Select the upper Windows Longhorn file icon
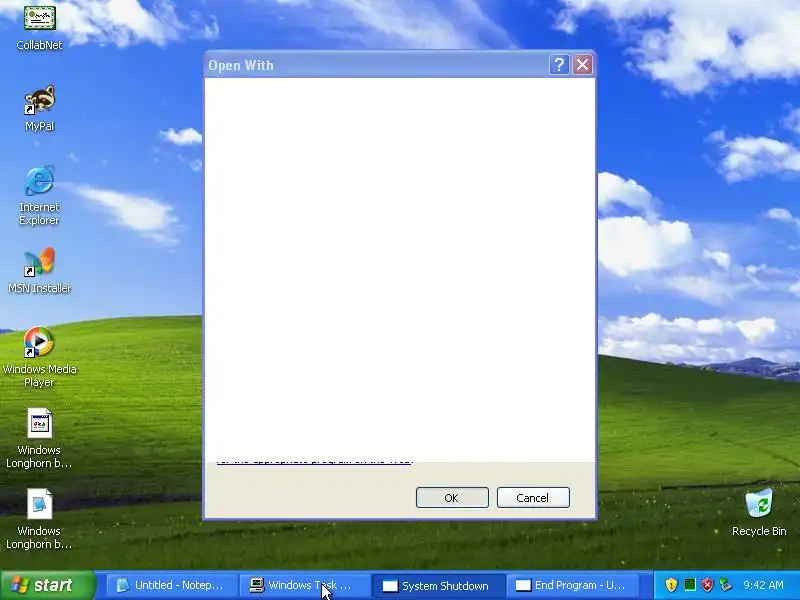The width and height of the screenshot is (800, 600). [x=39, y=423]
